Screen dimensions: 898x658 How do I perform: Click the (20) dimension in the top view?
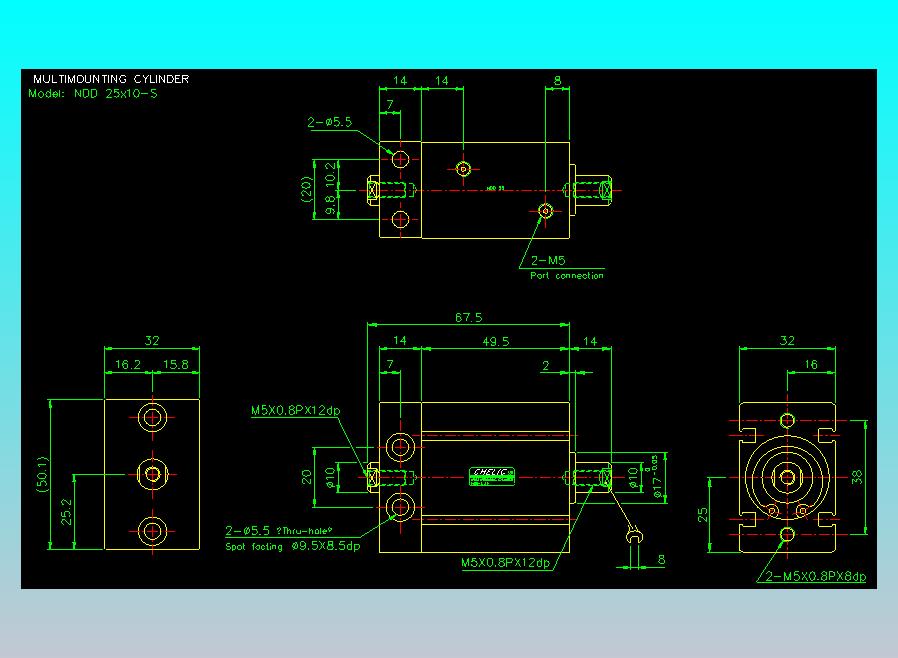306,189
